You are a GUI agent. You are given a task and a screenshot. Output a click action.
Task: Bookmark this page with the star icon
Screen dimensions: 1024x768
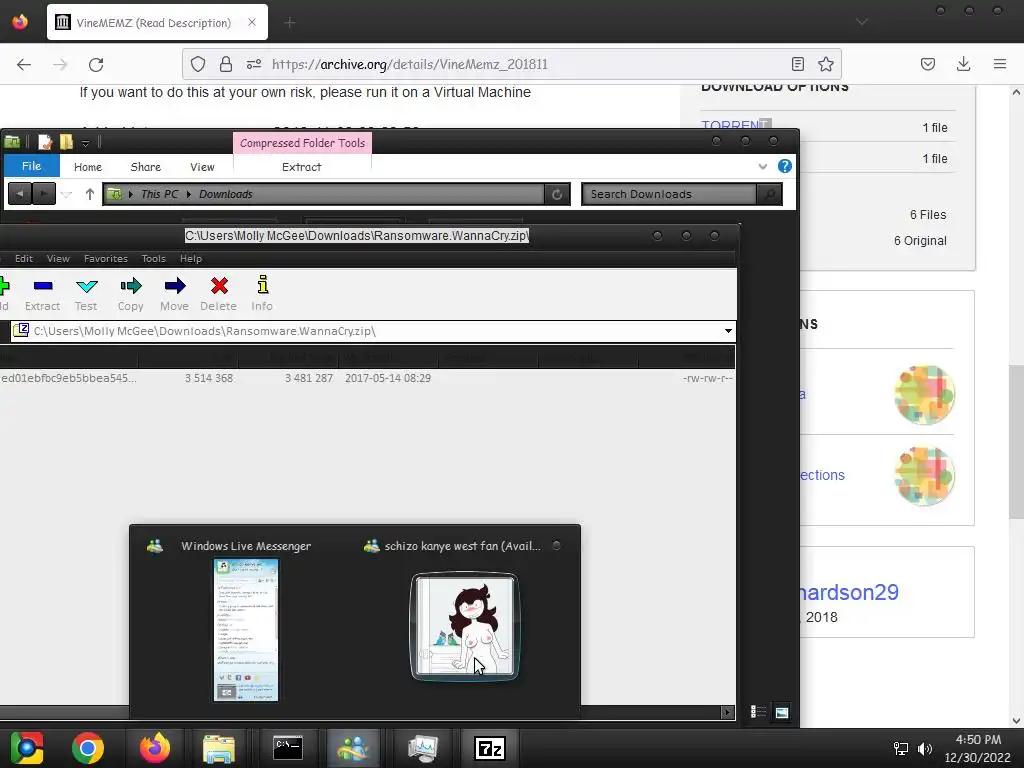click(825, 64)
